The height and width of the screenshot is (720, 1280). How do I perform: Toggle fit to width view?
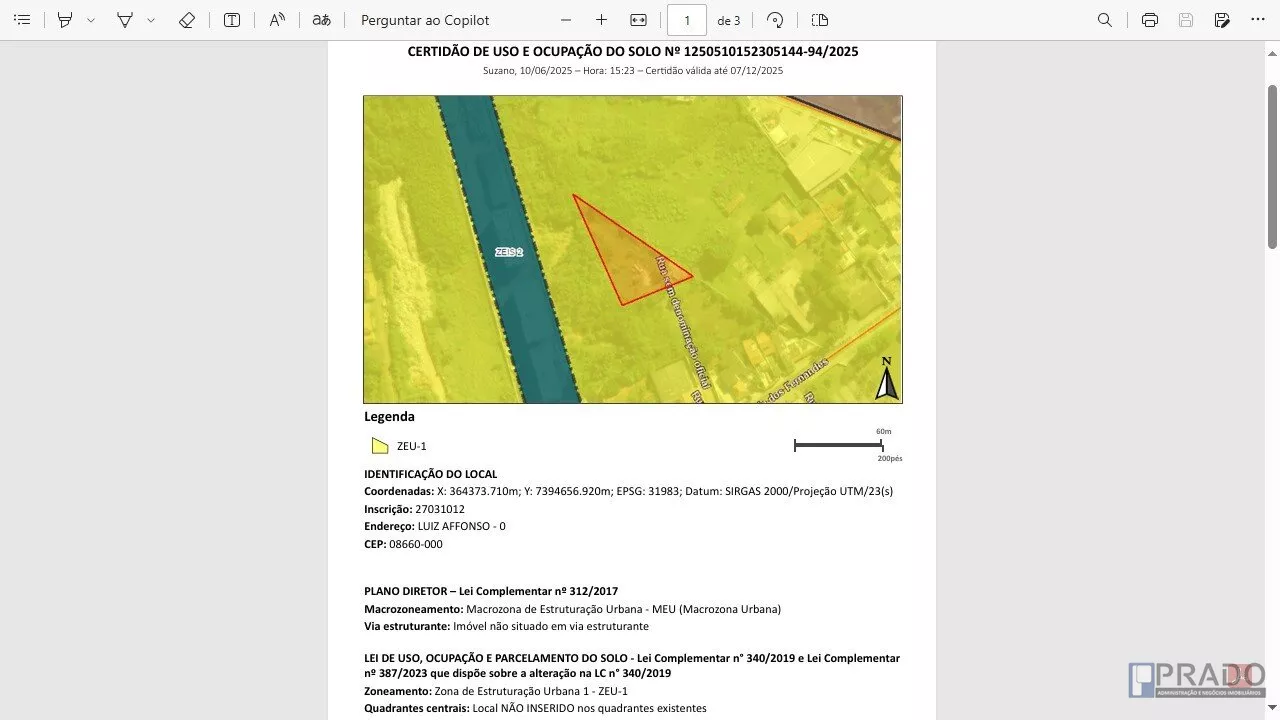coord(638,20)
